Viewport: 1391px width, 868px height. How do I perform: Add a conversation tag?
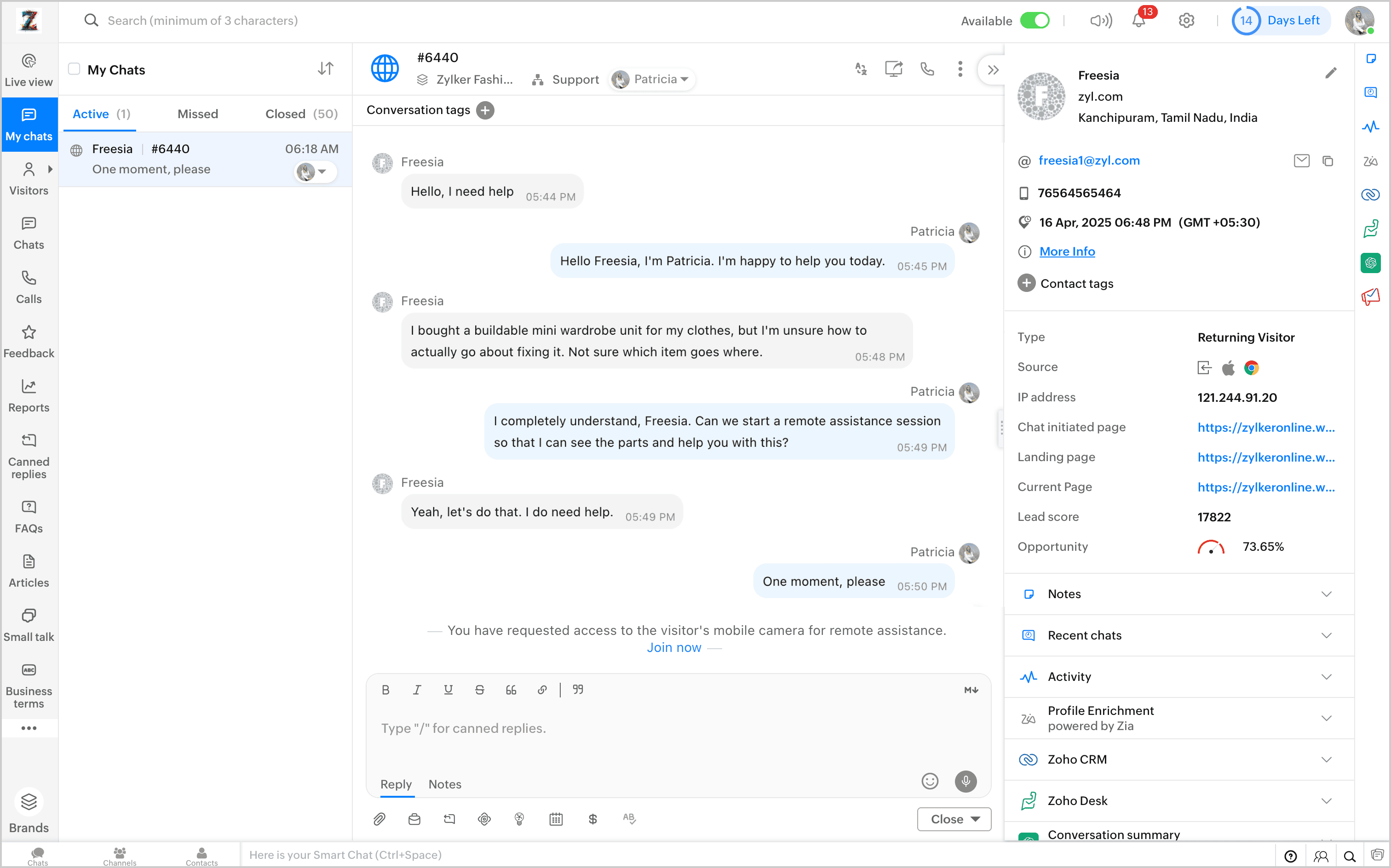point(485,110)
